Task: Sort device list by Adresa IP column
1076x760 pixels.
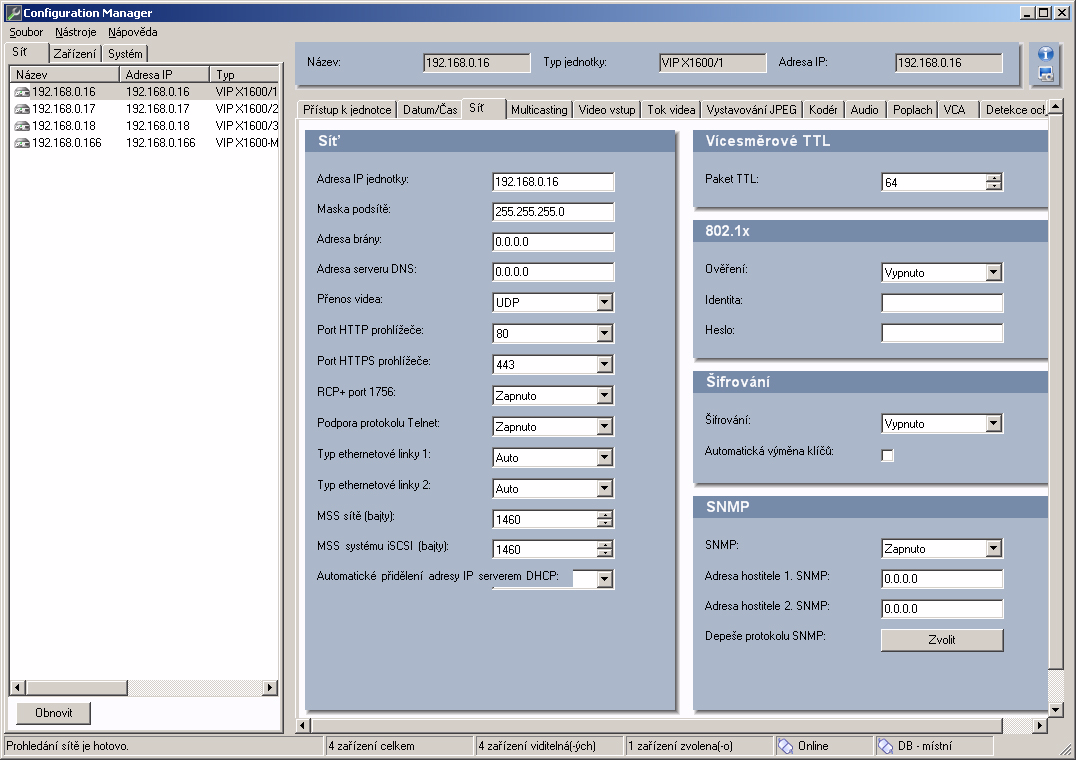Action: [x=165, y=75]
